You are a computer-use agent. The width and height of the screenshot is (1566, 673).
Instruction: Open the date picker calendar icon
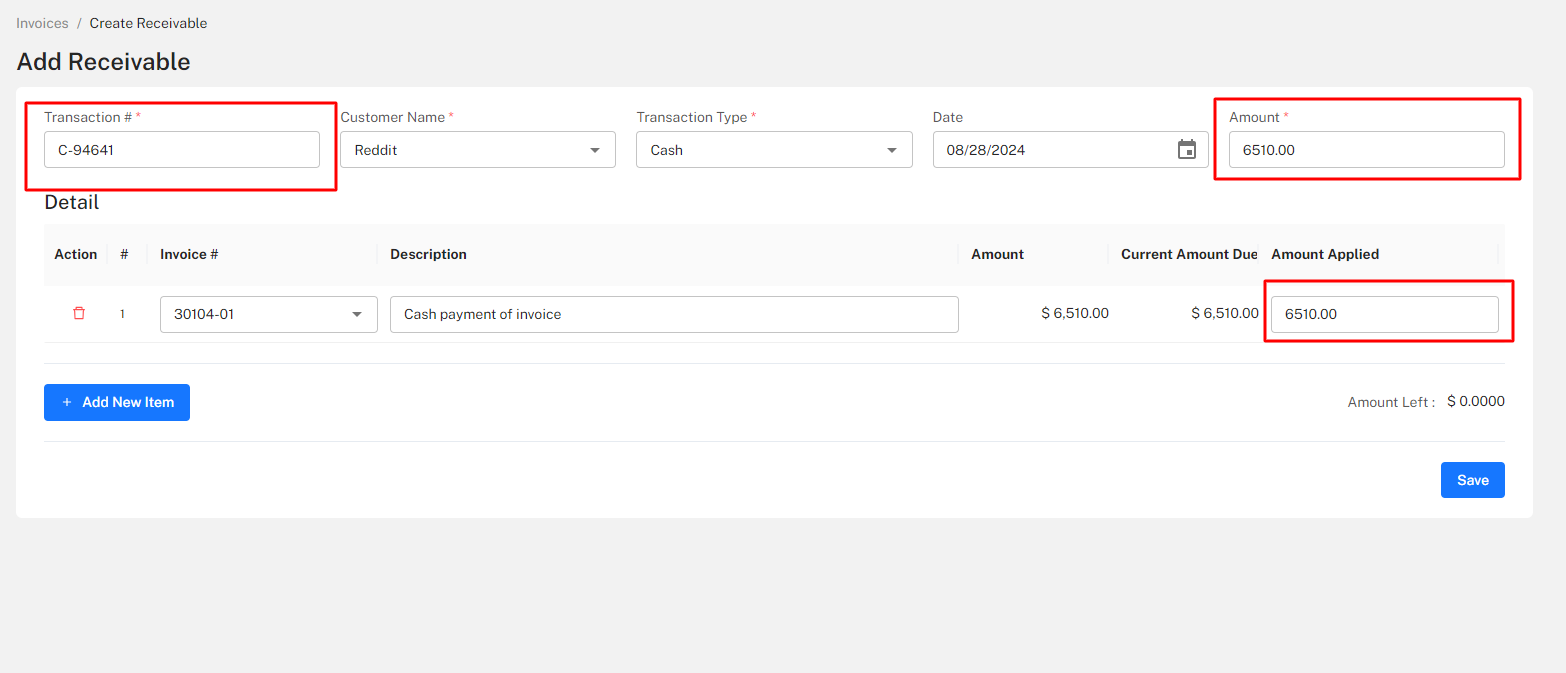click(x=1187, y=149)
